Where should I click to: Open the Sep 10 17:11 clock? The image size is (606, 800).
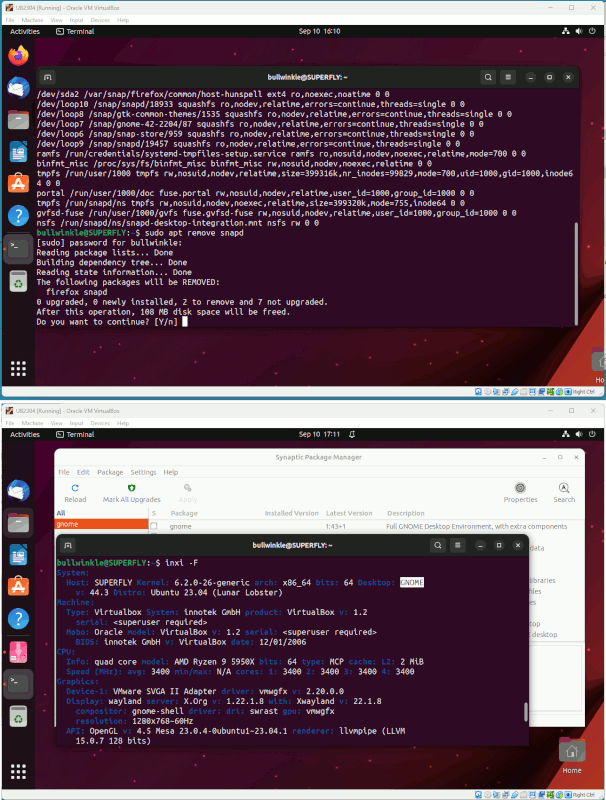tap(319, 434)
